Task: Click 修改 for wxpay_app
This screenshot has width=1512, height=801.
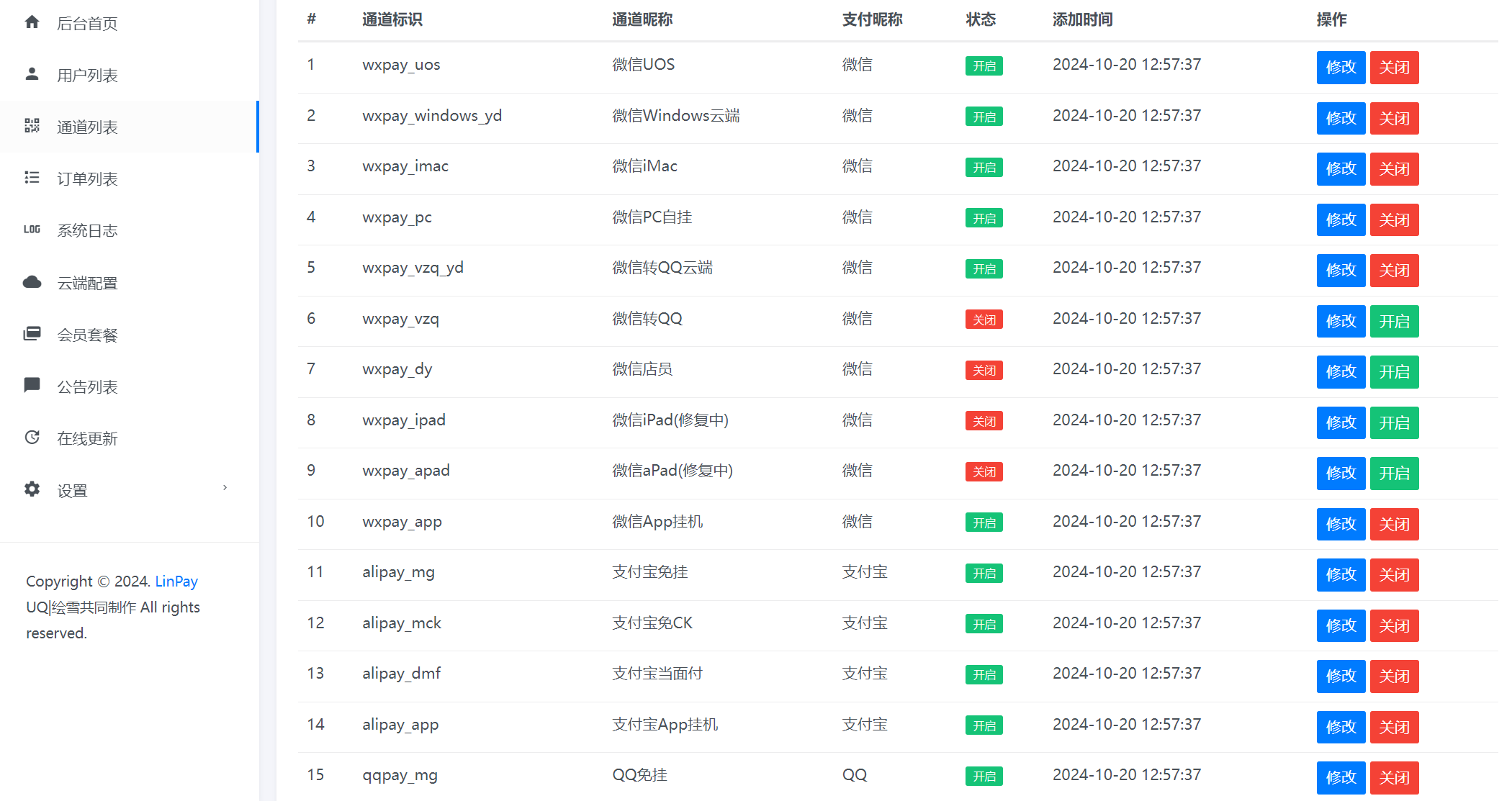Action: click(x=1341, y=524)
